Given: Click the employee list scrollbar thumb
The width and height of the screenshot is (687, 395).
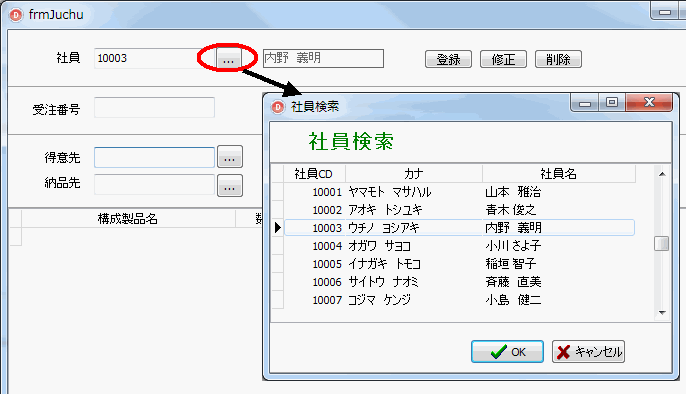Looking at the screenshot, I should [x=662, y=244].
